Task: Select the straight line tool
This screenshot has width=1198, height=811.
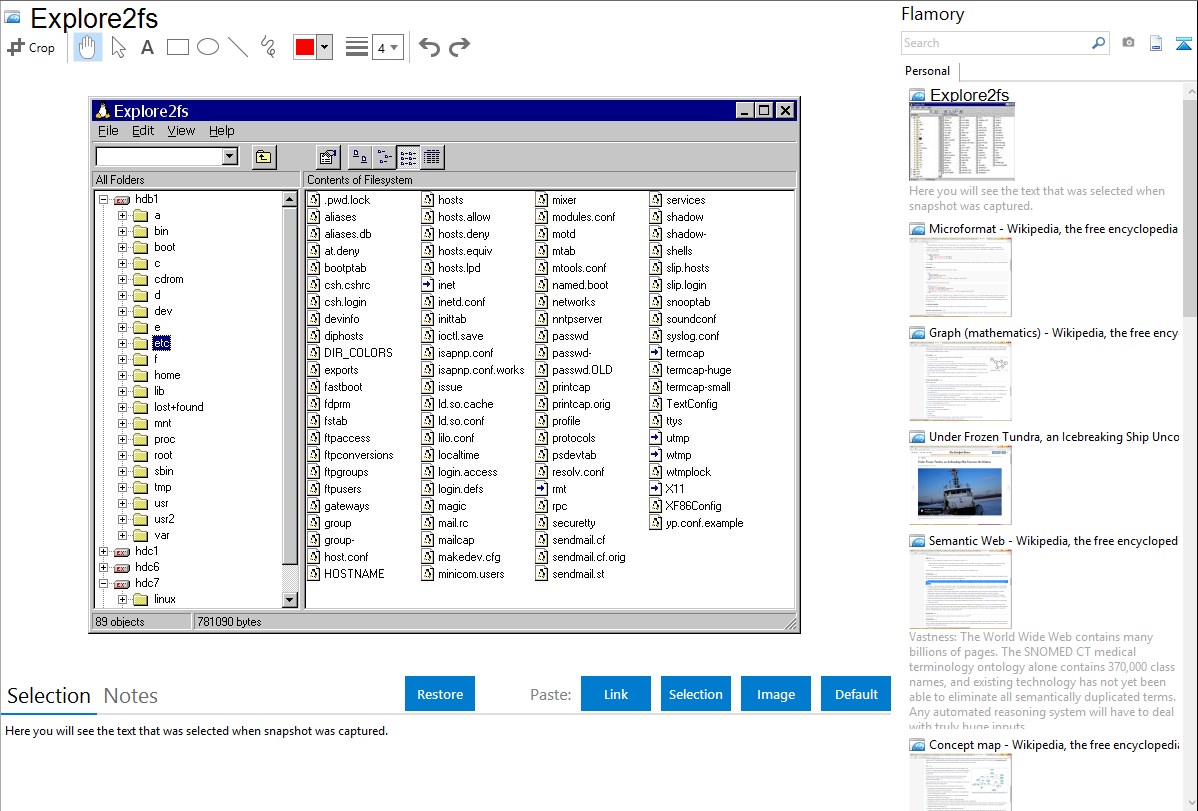Action: 238,47
